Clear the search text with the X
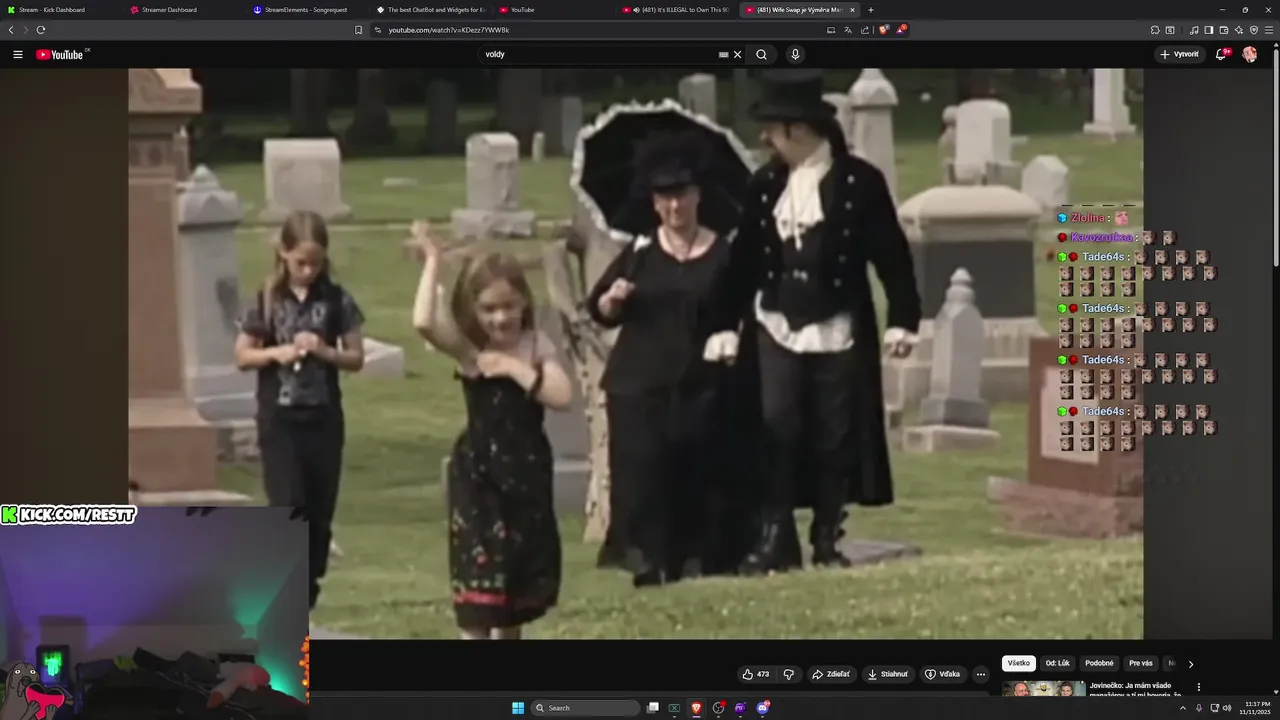Screen dimensions: 1280x720 pos(738,54)
